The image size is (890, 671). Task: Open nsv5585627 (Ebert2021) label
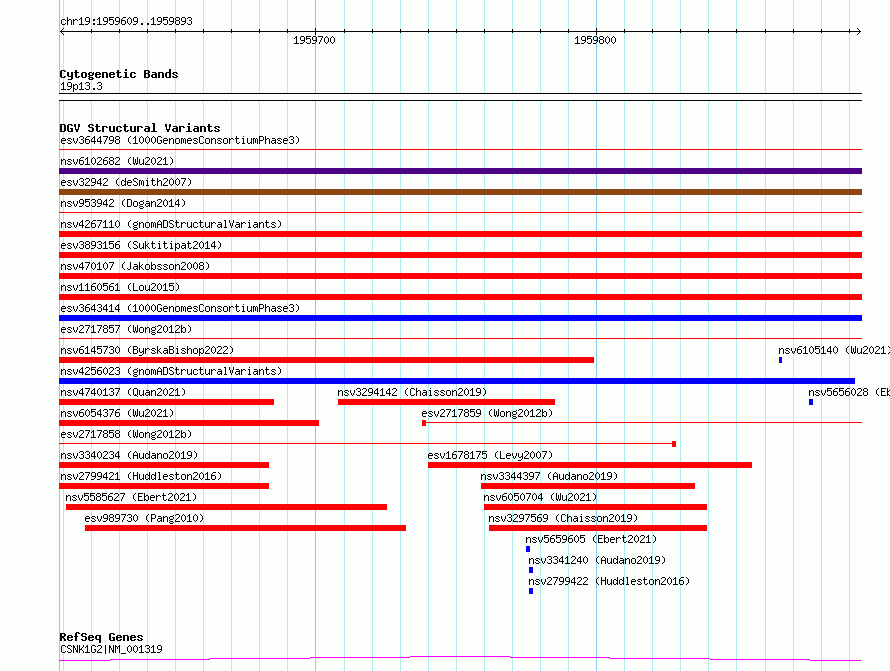131,497
